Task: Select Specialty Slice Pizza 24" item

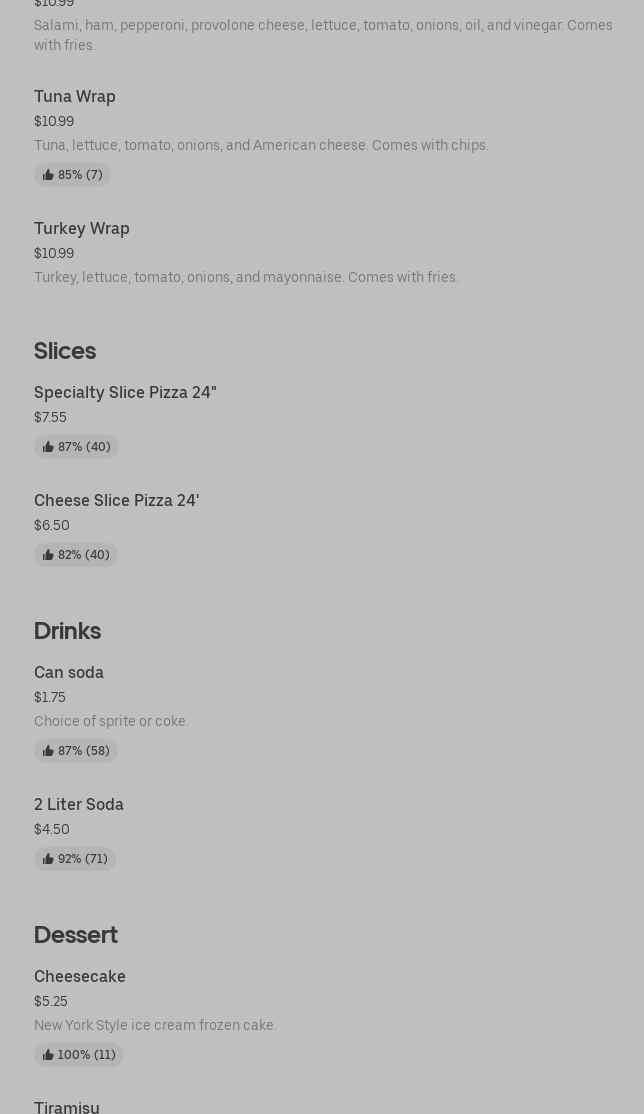Action: (125, 392)
